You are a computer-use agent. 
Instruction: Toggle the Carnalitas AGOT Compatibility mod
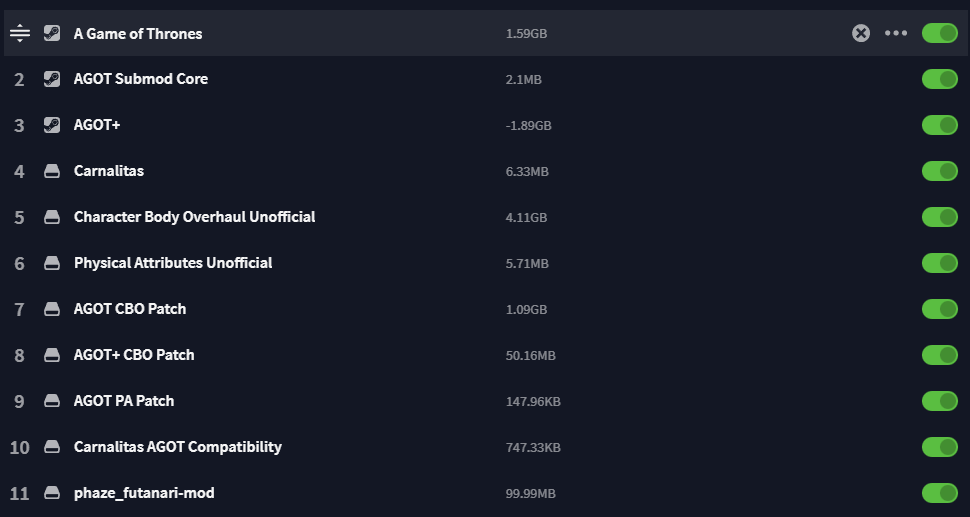point(940,446)
